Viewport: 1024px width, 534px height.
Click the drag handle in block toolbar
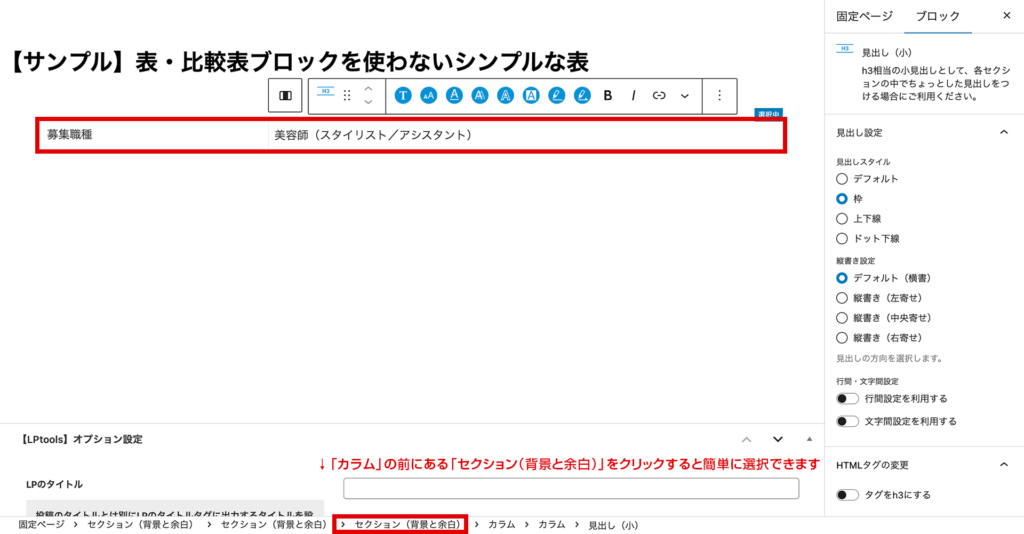(x=347, y=96)
